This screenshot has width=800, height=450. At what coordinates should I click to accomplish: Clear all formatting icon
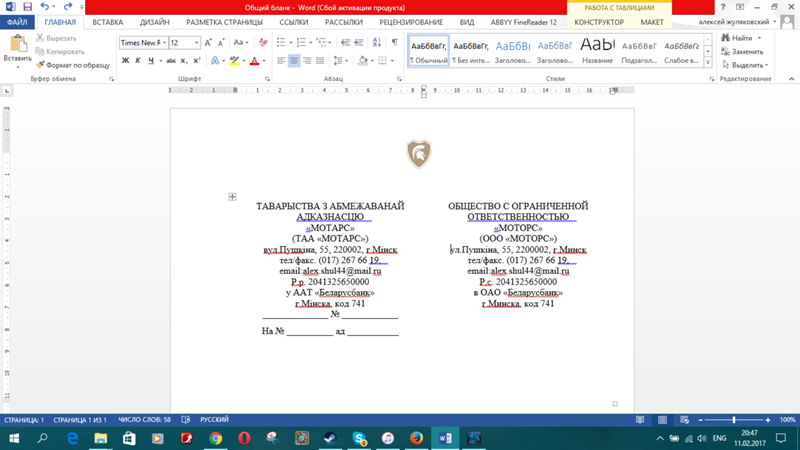263,43
